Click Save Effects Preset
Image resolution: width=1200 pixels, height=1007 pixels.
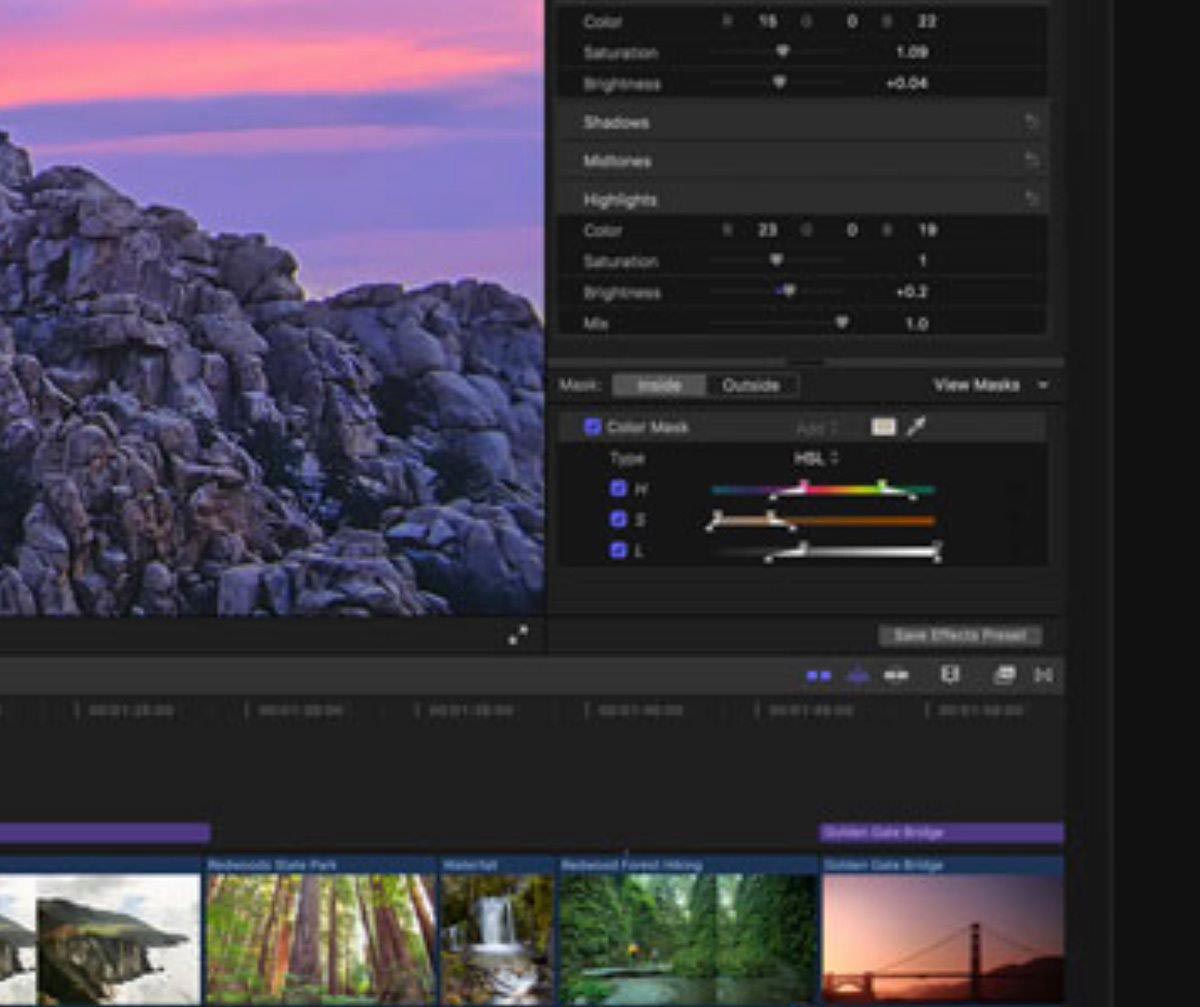960,636
